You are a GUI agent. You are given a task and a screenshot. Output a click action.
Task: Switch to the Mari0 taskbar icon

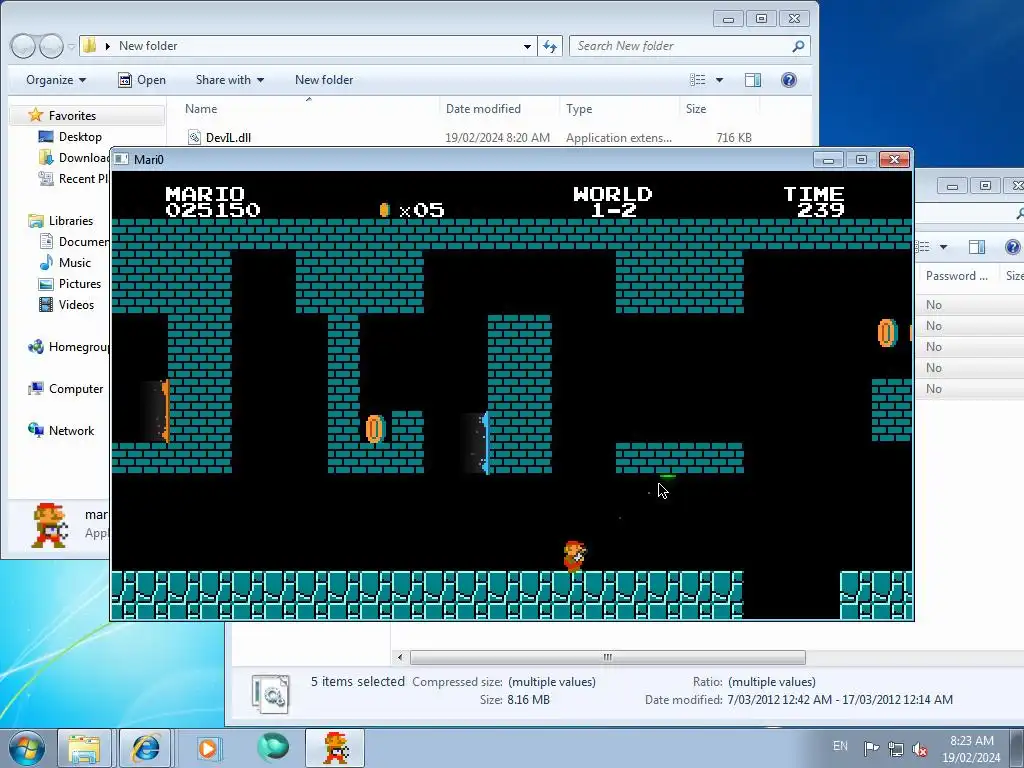(336, 748)
